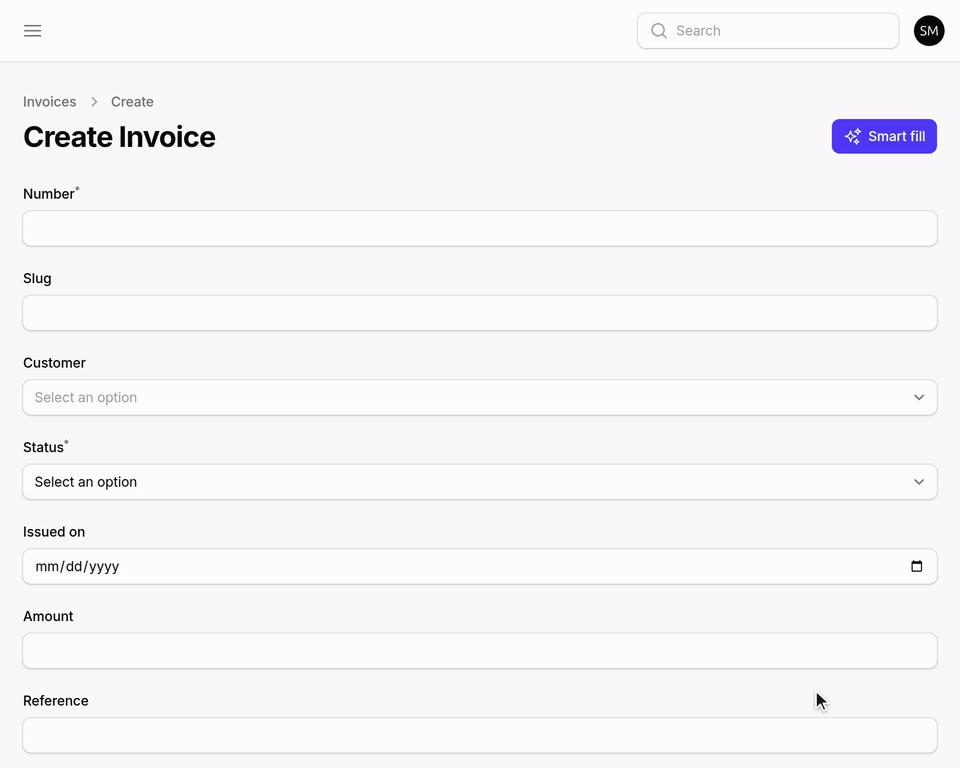Open the Customer select field
This screenshot has height=768, width=960.
[x=480, y=397]
